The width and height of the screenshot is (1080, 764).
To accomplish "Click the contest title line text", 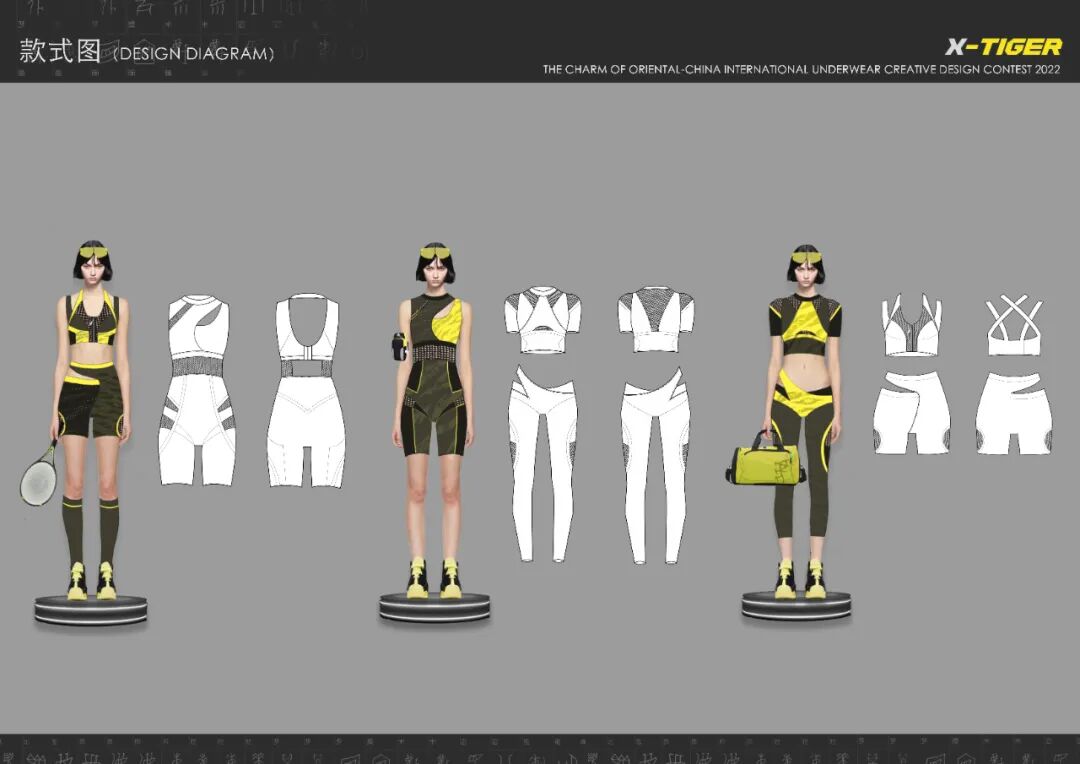I will [x=801, y=70].
